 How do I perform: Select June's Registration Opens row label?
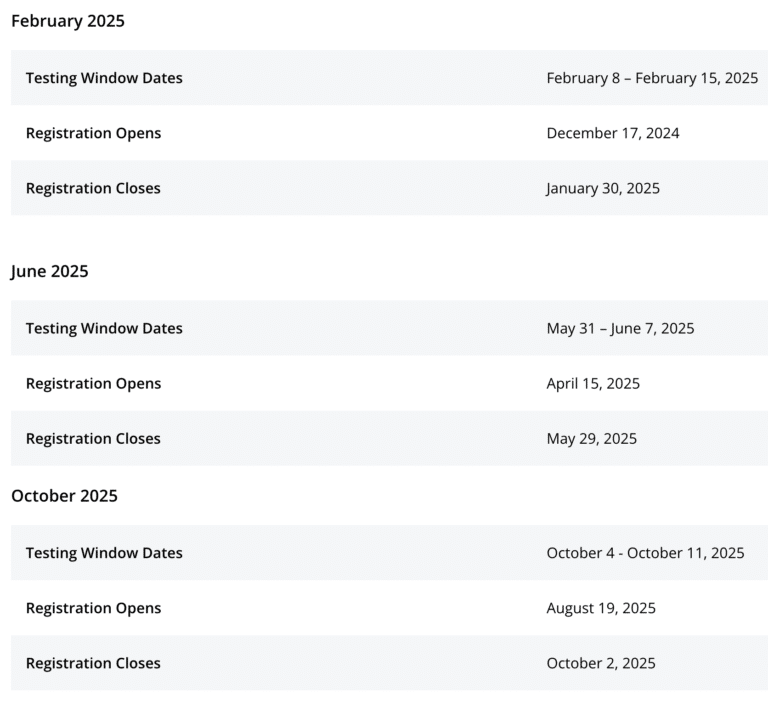[93, 383]
